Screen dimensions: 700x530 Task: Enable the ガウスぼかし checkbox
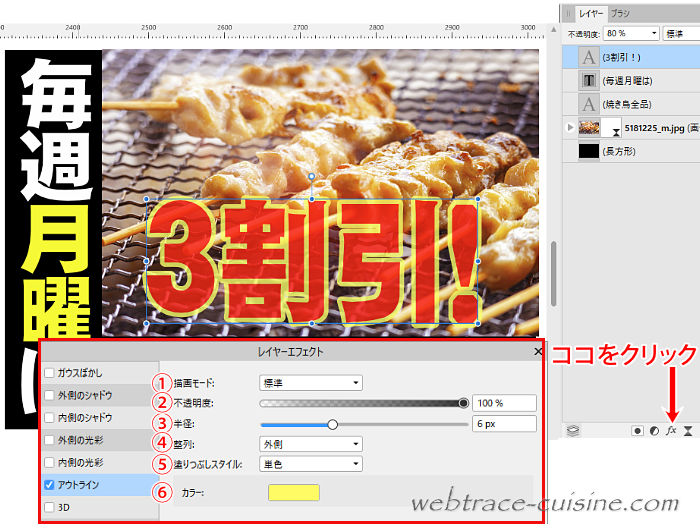[x=50, y=373]
